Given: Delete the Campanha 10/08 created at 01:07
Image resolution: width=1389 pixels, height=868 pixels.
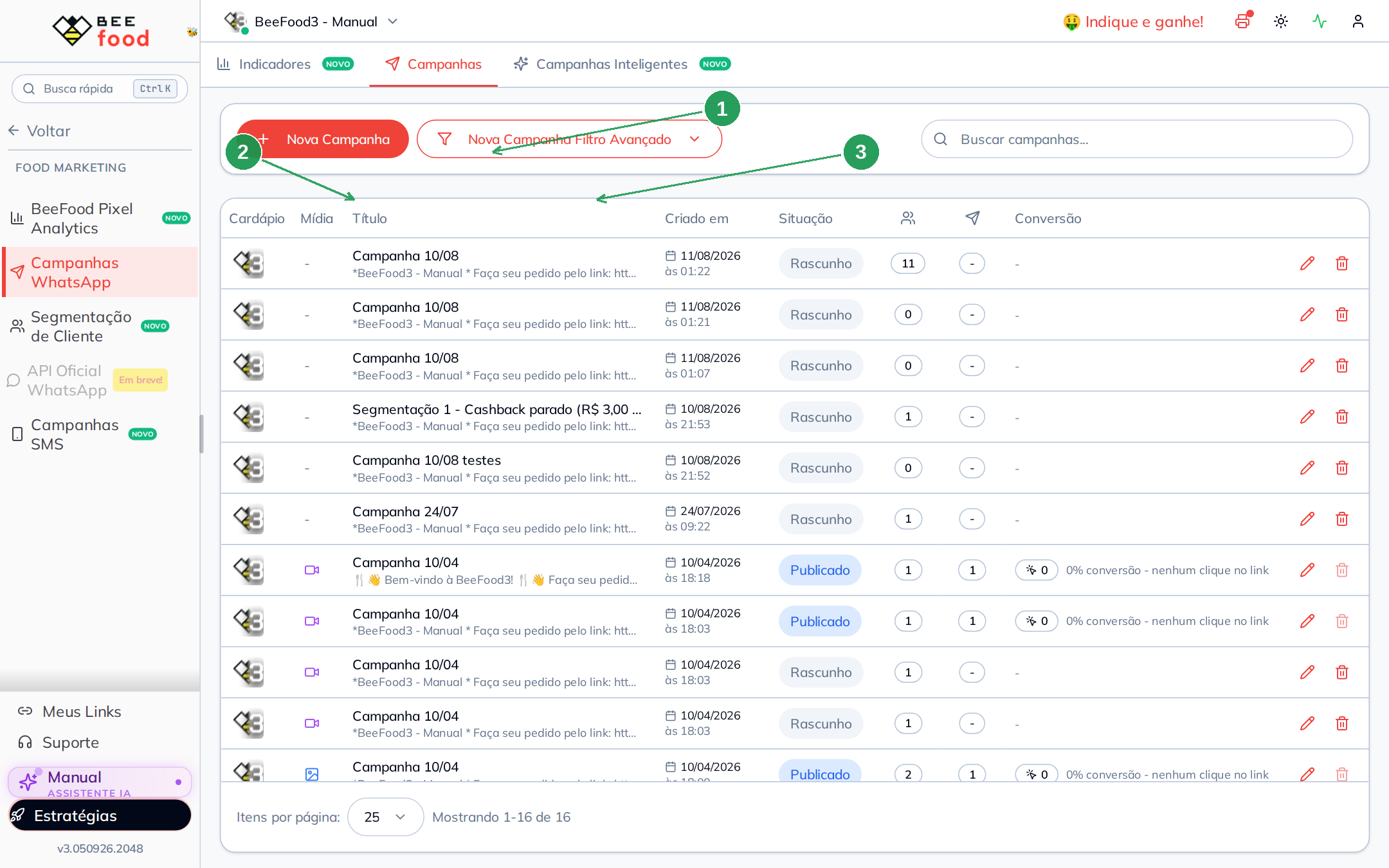Looking at the screenshot, I should [1342, 365].
